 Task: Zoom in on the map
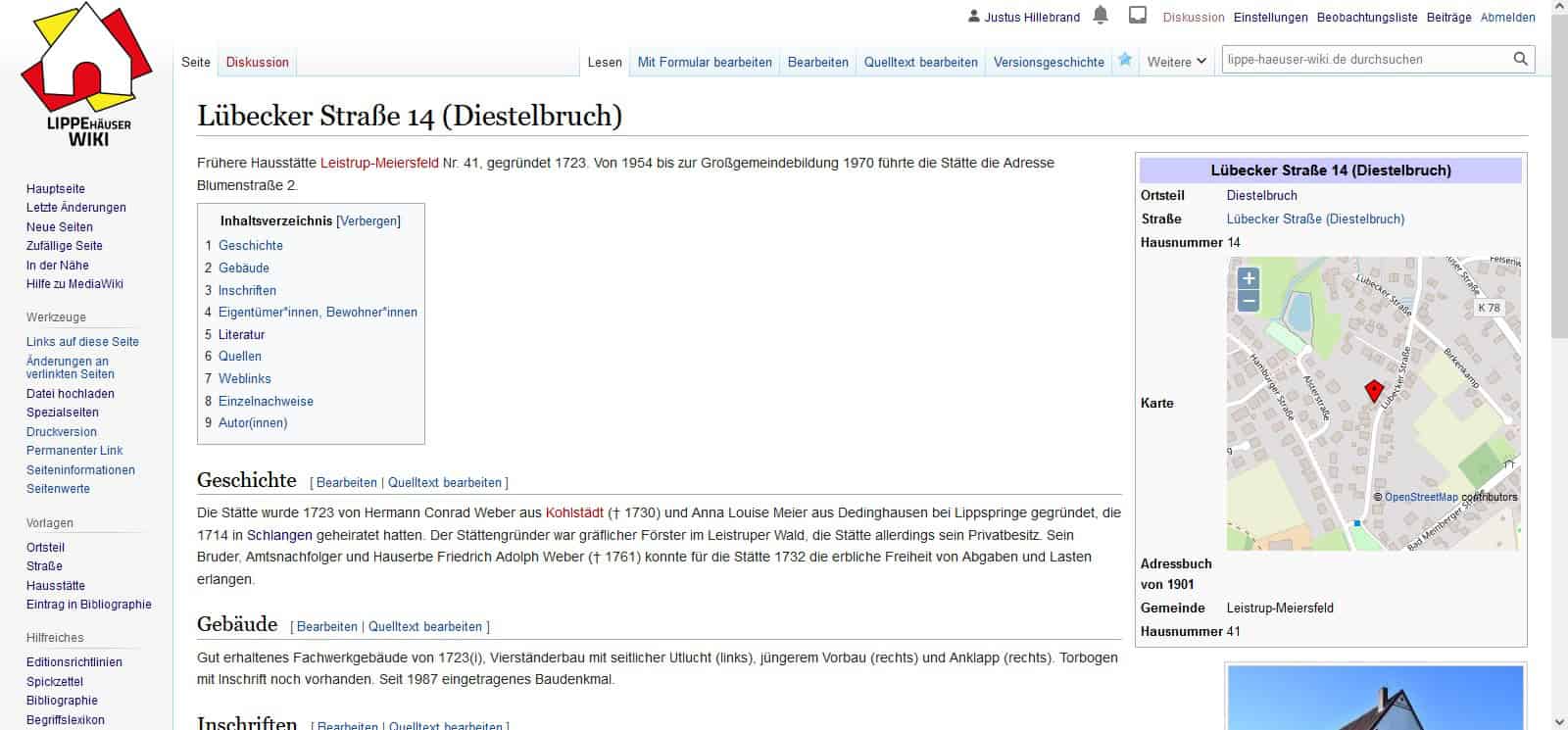click(1249, 278)
